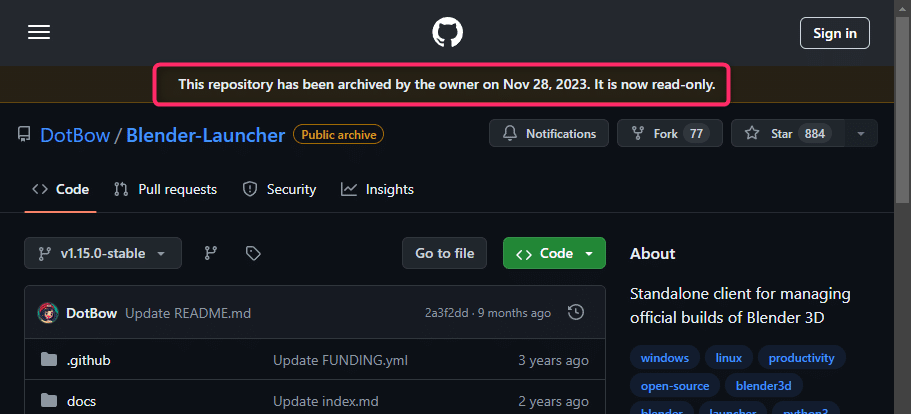Open the v1.15.0-stable branch dropdown
This screenshot has width=911, height=414.
103,253
